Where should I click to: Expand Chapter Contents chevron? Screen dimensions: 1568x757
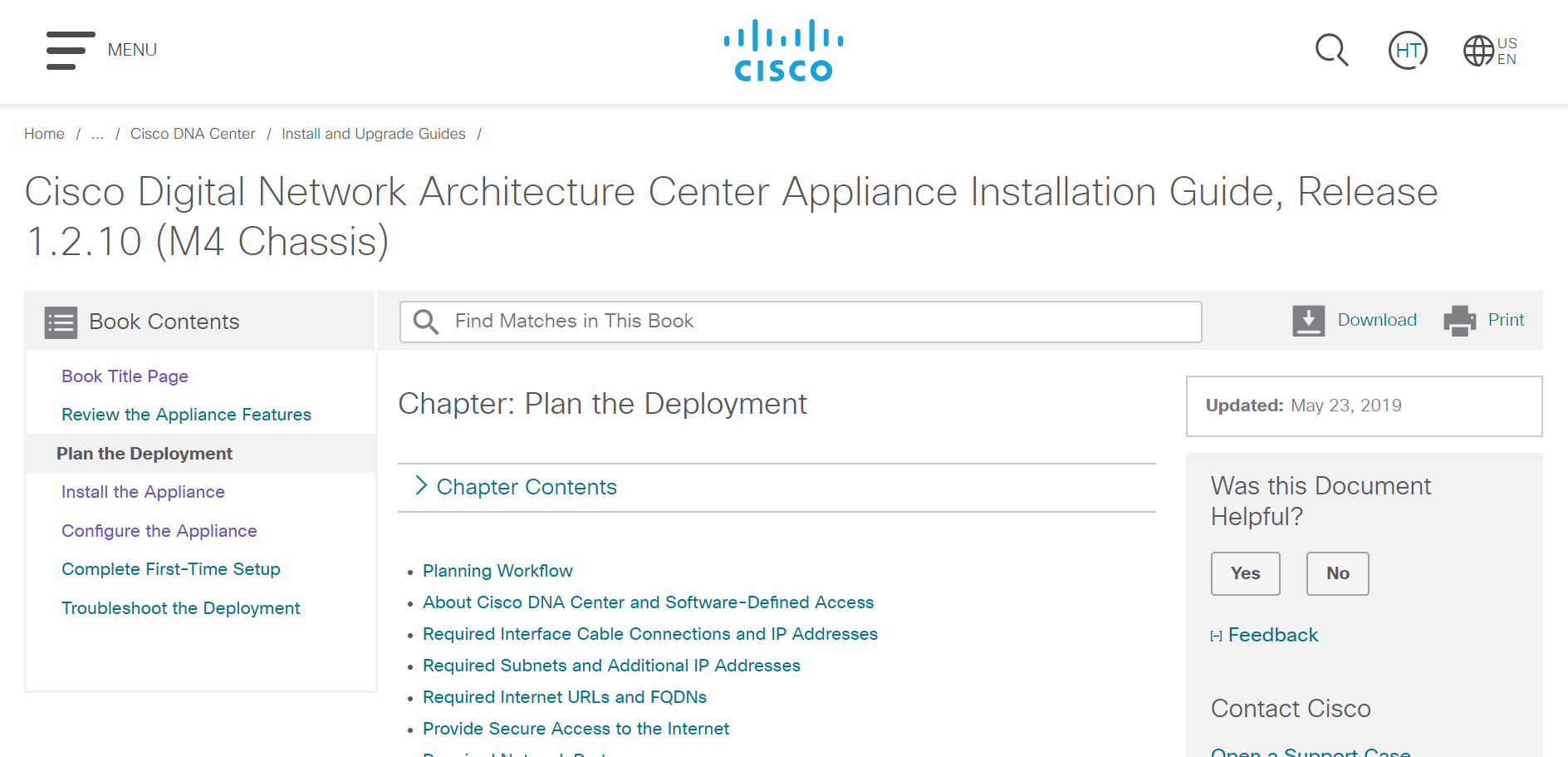(x=421, y=486)
